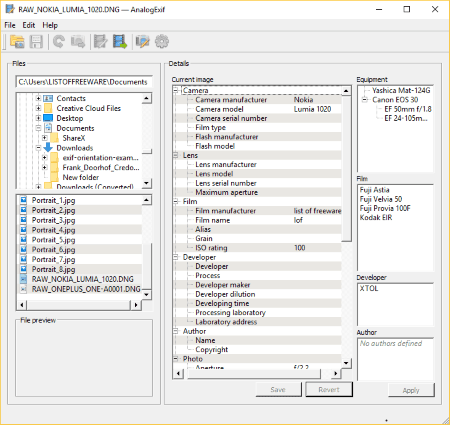The image size is (450, 425).
Task: Click the edit metadata notepad-with-pencil toolbar icon
Action: tap(100, 42)
